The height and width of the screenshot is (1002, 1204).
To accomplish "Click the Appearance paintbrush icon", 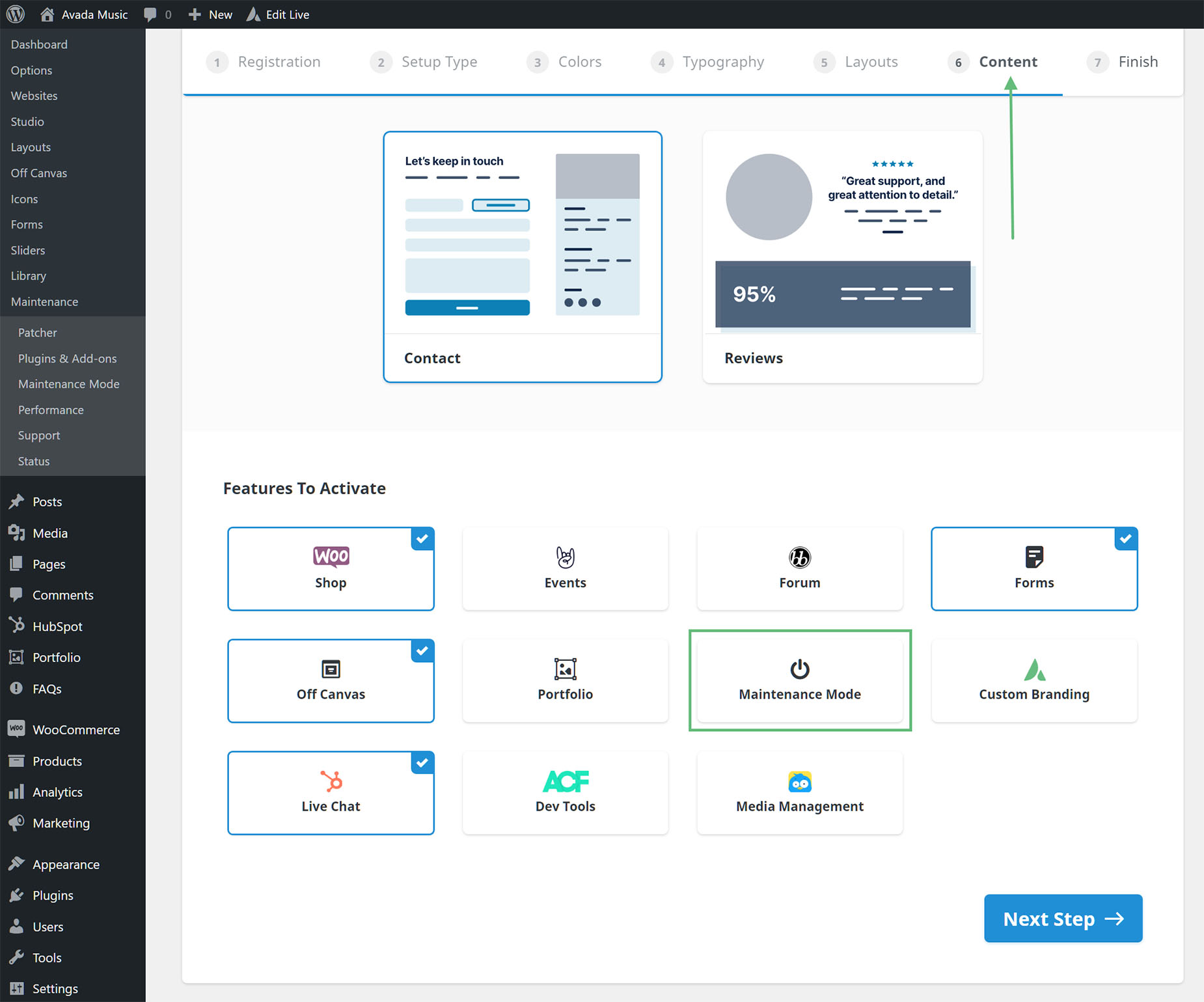I will 16,864.
